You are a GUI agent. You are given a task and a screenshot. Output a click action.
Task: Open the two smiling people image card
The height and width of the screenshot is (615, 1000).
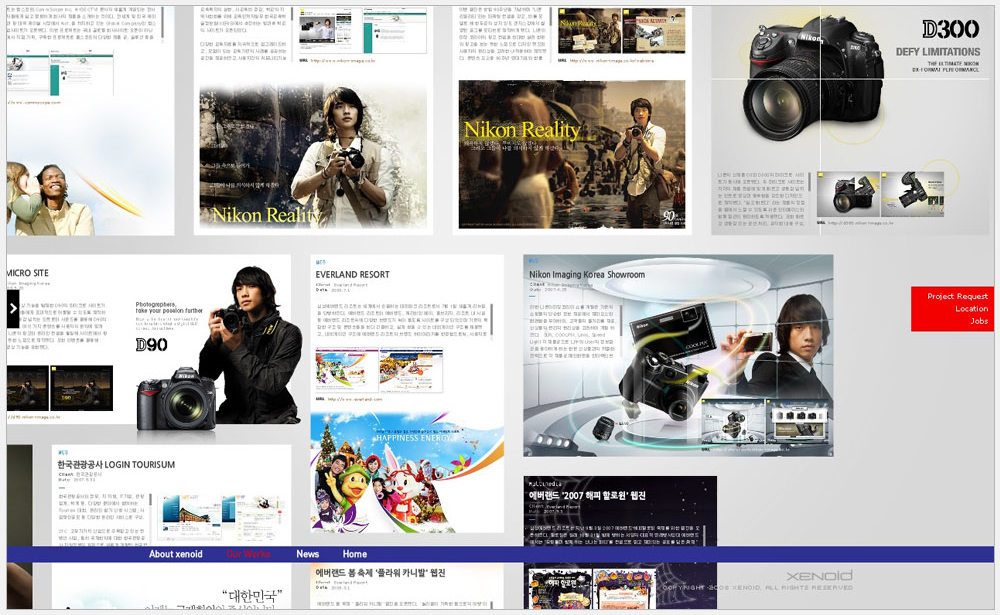click(60, 195)
